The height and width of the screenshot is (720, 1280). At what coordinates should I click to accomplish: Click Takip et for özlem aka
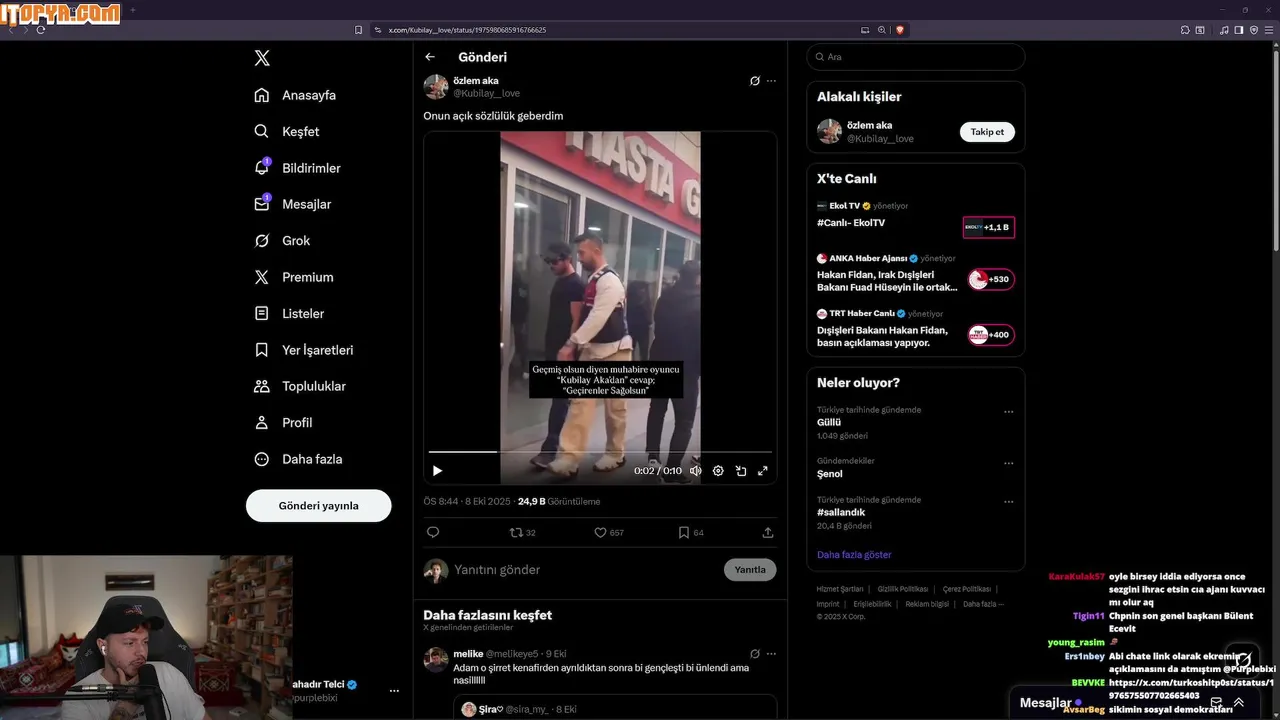coord(987,132)
